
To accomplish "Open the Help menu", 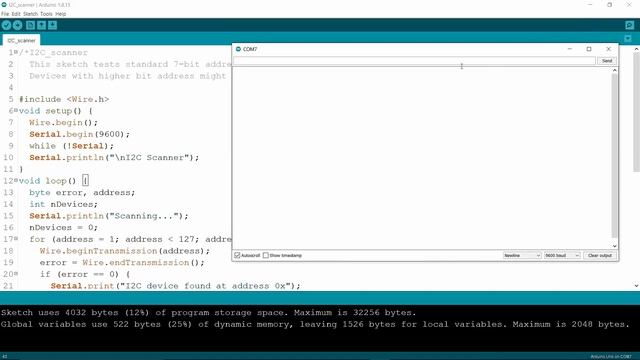I will [x=60, y=14].
